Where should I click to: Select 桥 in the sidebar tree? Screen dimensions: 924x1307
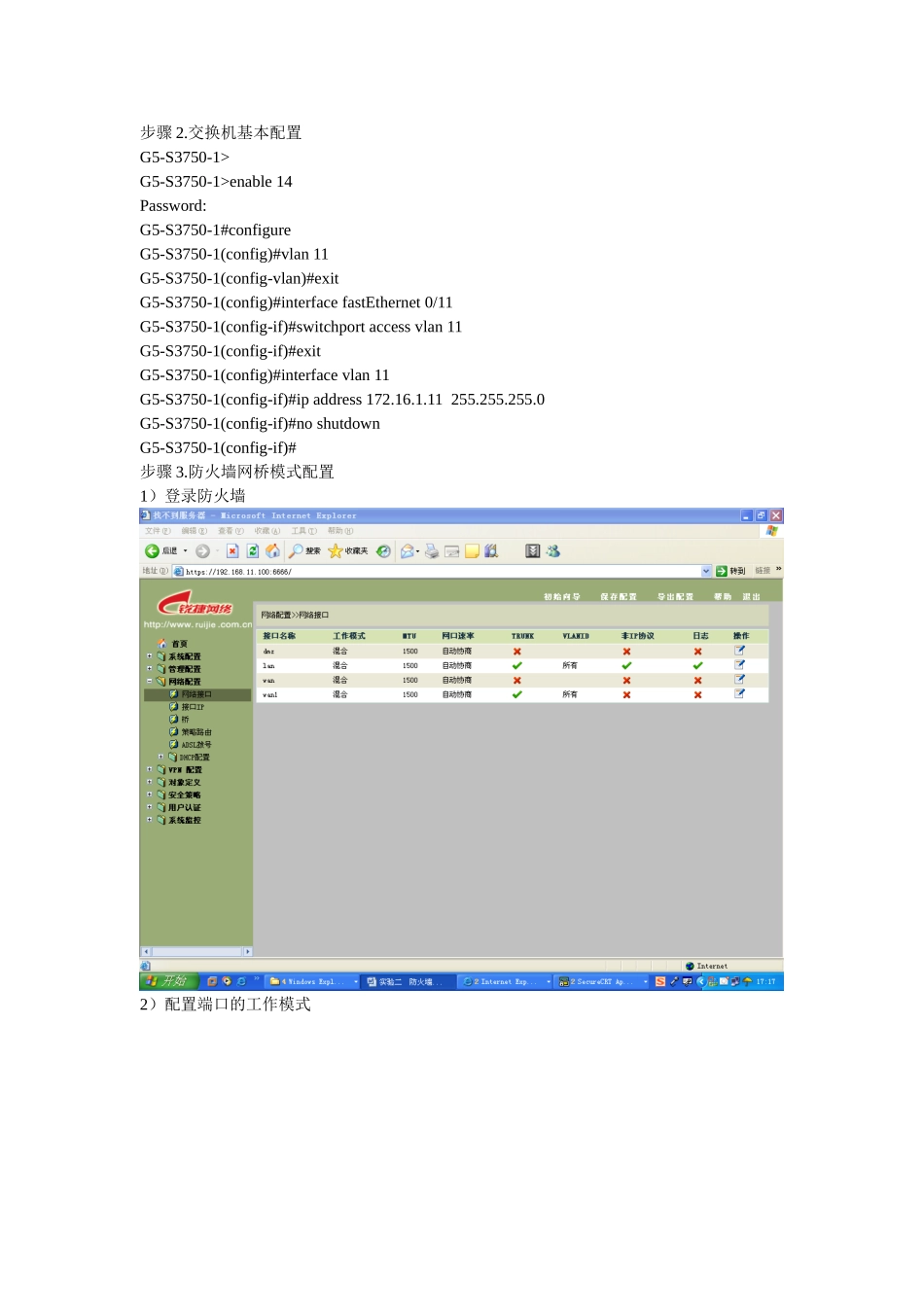(185, 720)
